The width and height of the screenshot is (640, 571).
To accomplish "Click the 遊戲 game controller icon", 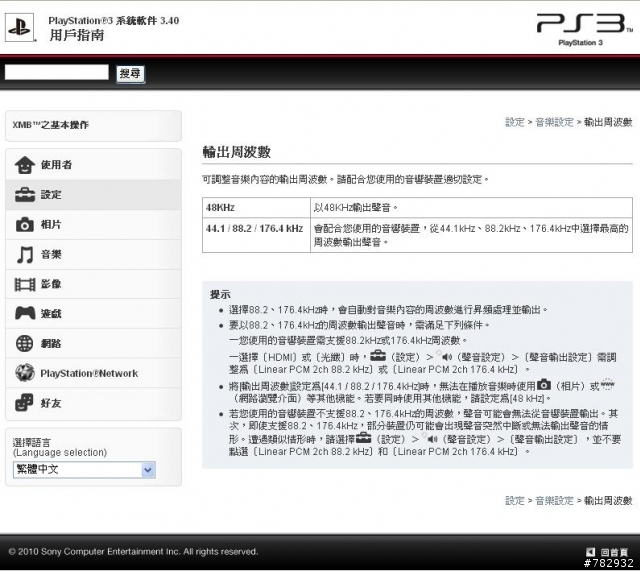I will pyautogui.click(x=25, y=313).
